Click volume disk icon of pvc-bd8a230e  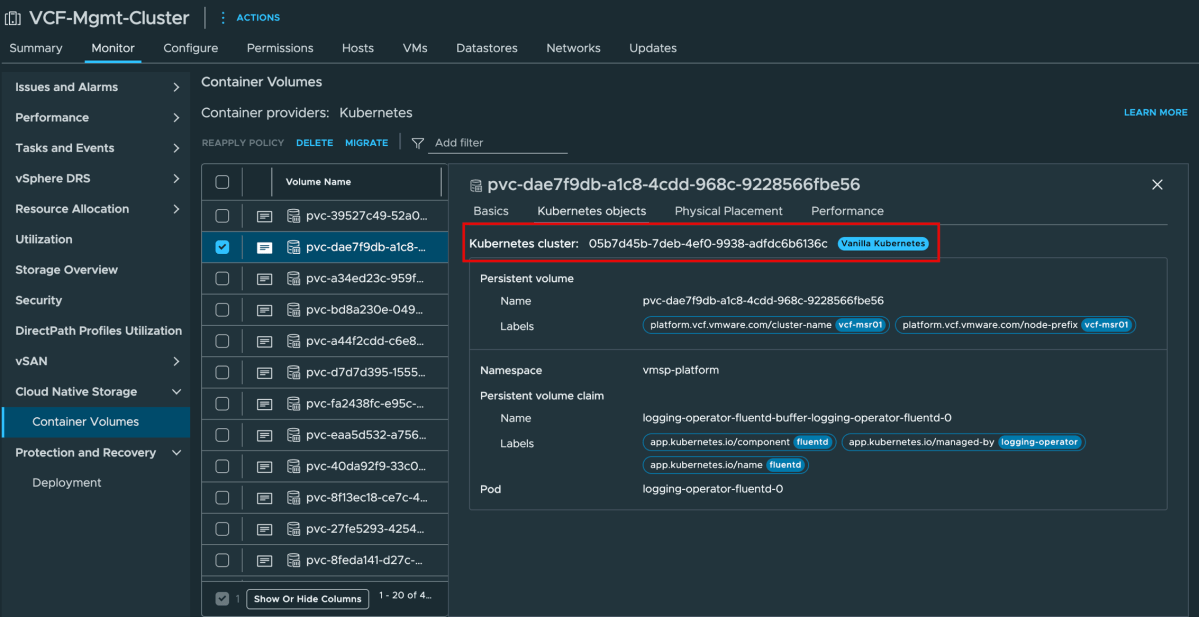[x=293, y=310]
